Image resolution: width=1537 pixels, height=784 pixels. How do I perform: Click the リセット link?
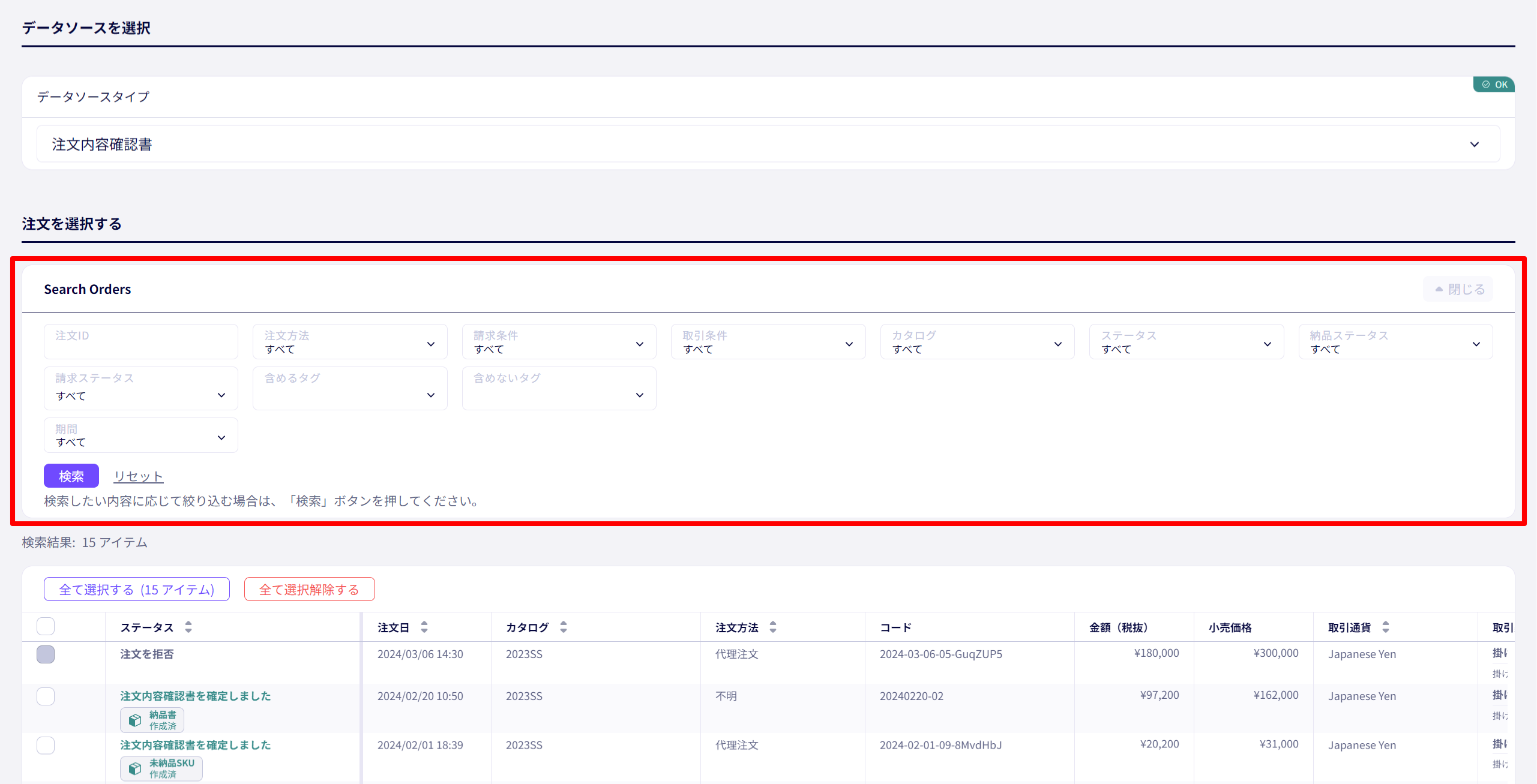(139, 476)
